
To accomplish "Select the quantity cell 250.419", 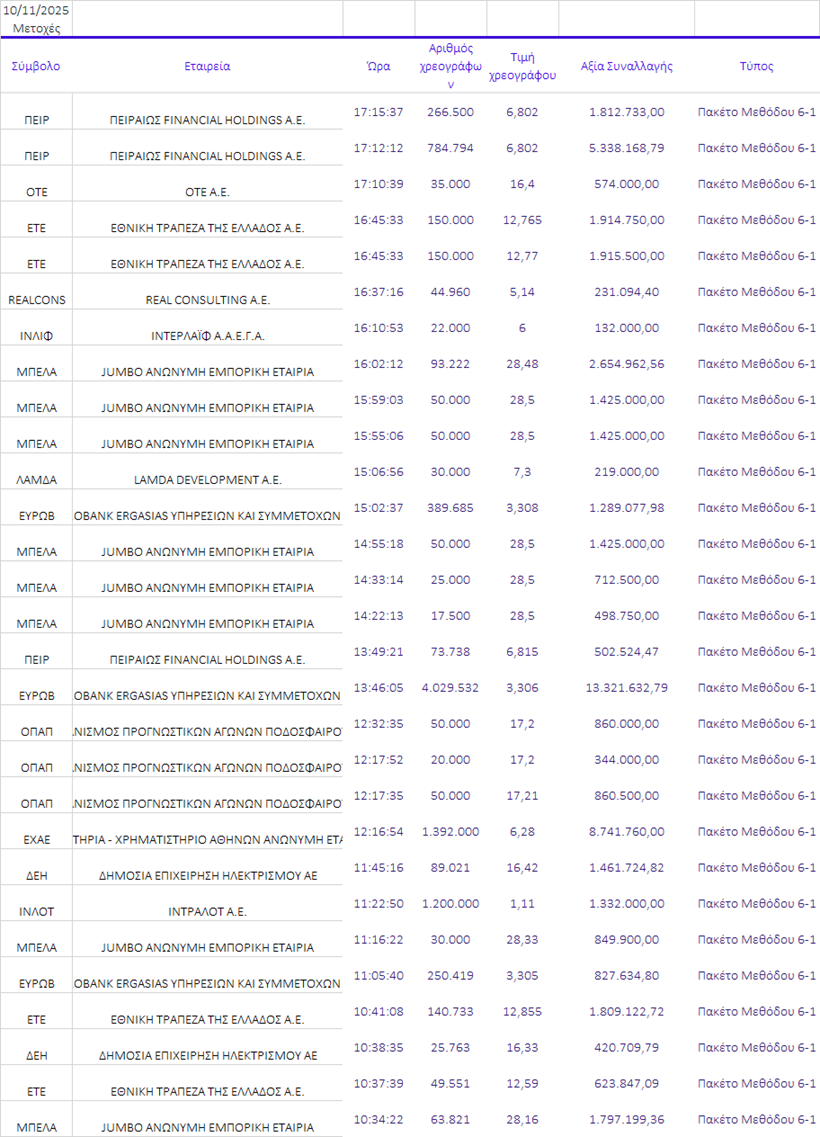I will 450,975.
